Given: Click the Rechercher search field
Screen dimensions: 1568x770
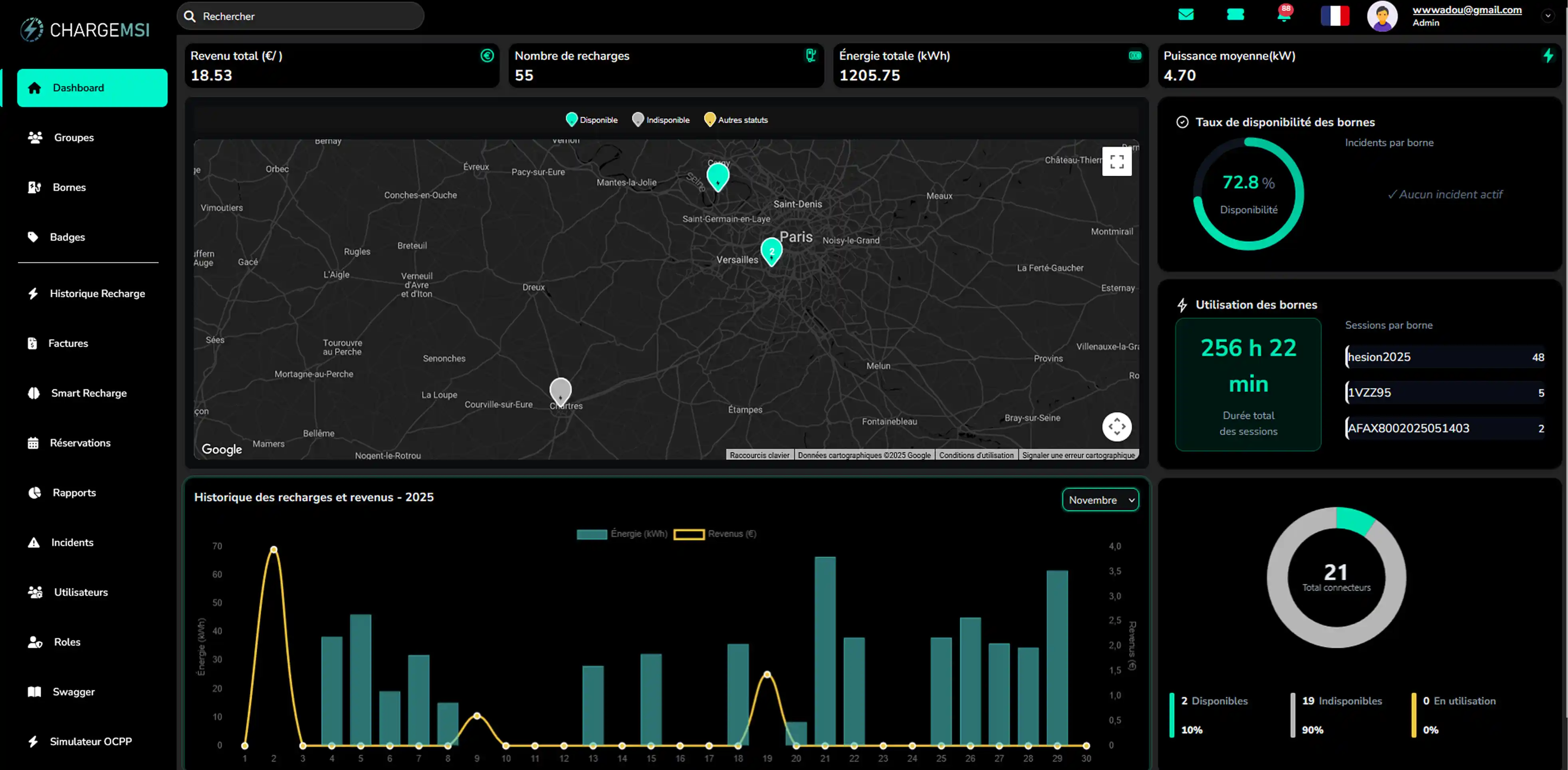Looking at the screenshot, I should coord(300,16).
